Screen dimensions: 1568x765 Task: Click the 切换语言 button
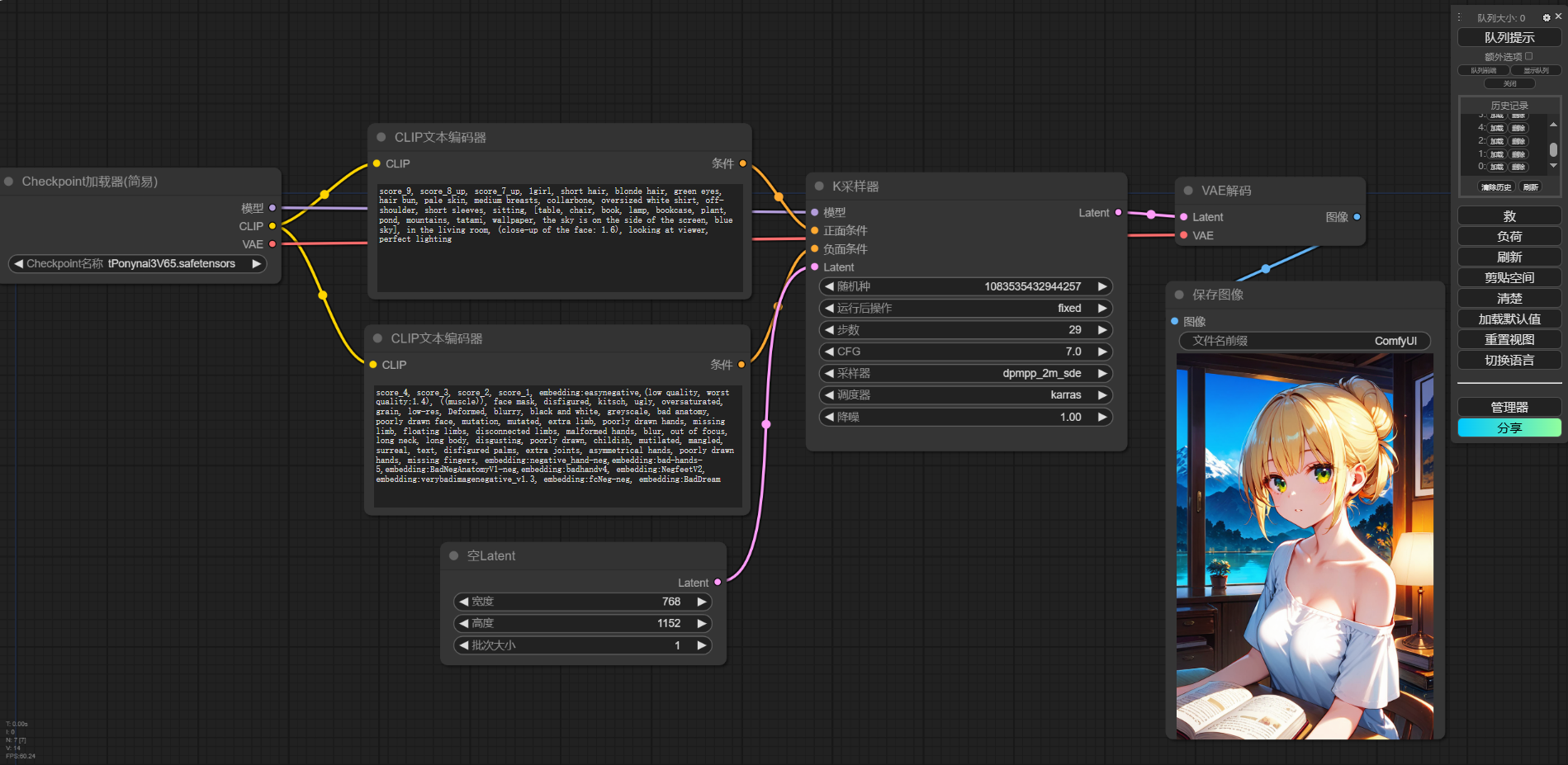pyautogui.click(x=1509, y=361)
